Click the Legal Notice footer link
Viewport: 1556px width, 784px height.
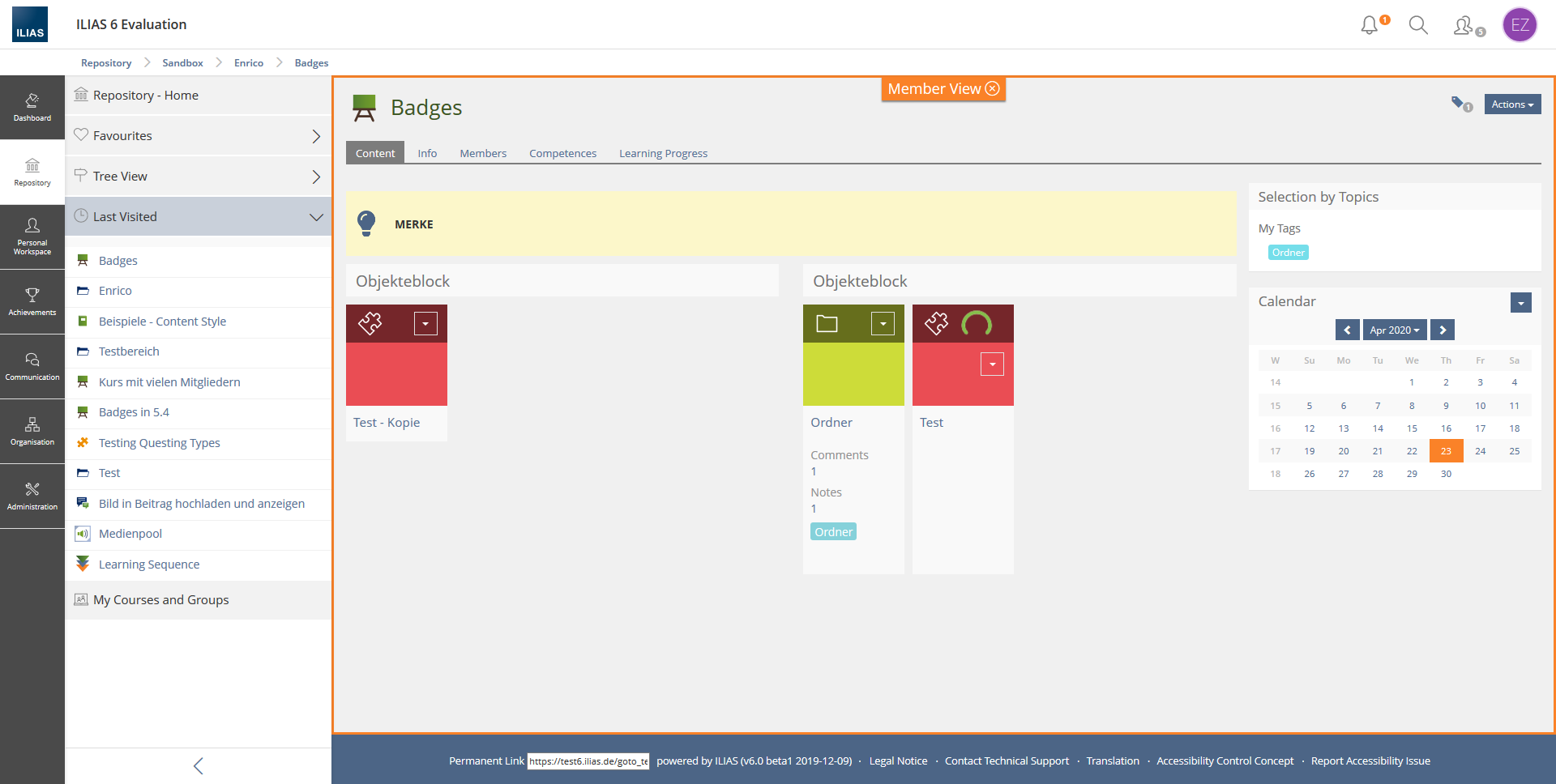click(898, 761)
